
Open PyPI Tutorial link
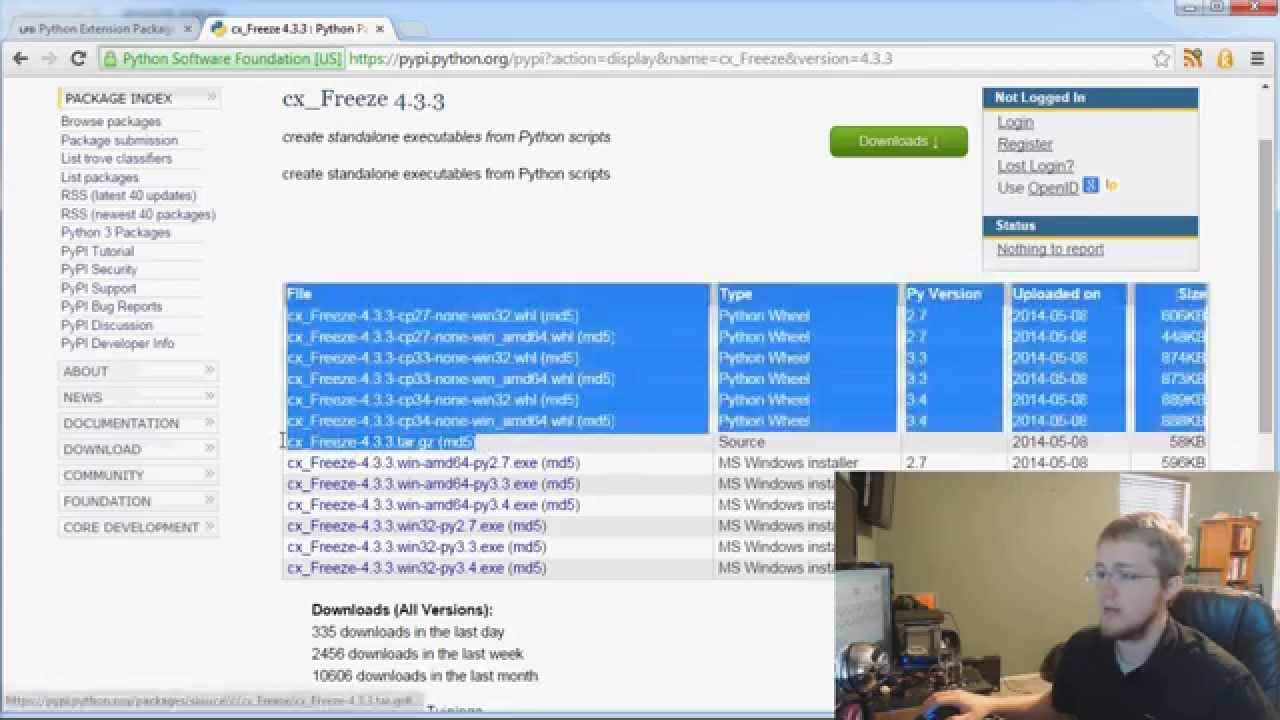tap(97, 251)
